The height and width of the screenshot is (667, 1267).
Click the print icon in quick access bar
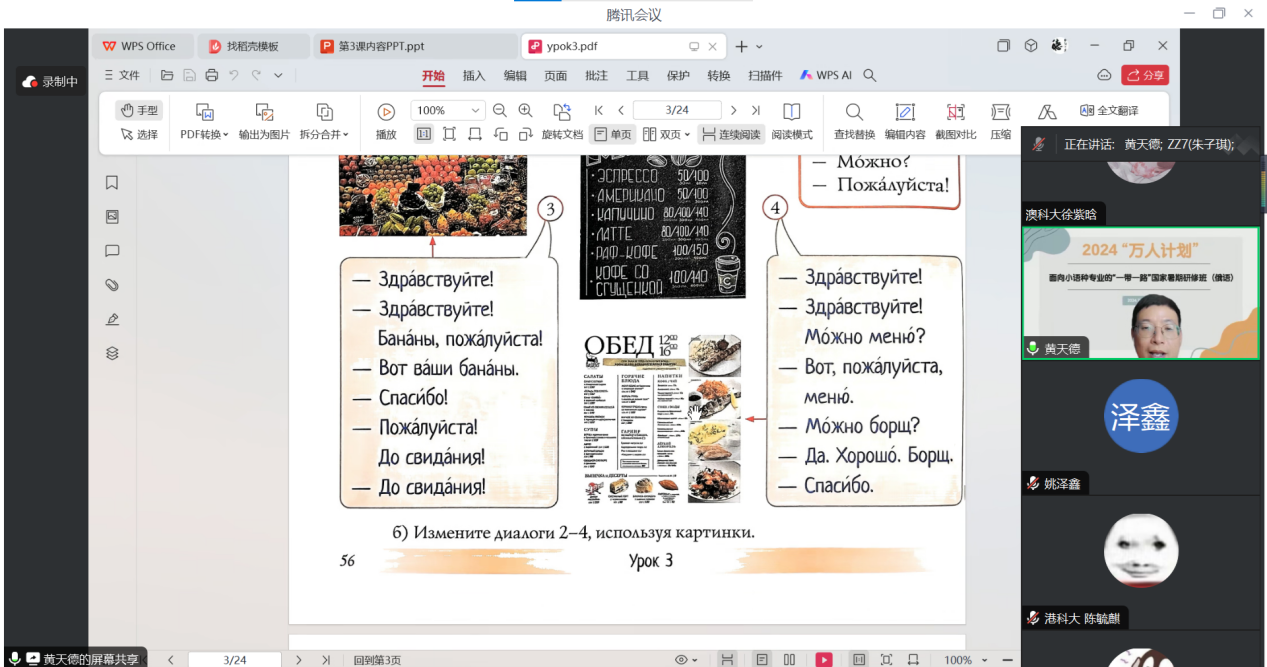pyautogui.click(x=211, y=75)
